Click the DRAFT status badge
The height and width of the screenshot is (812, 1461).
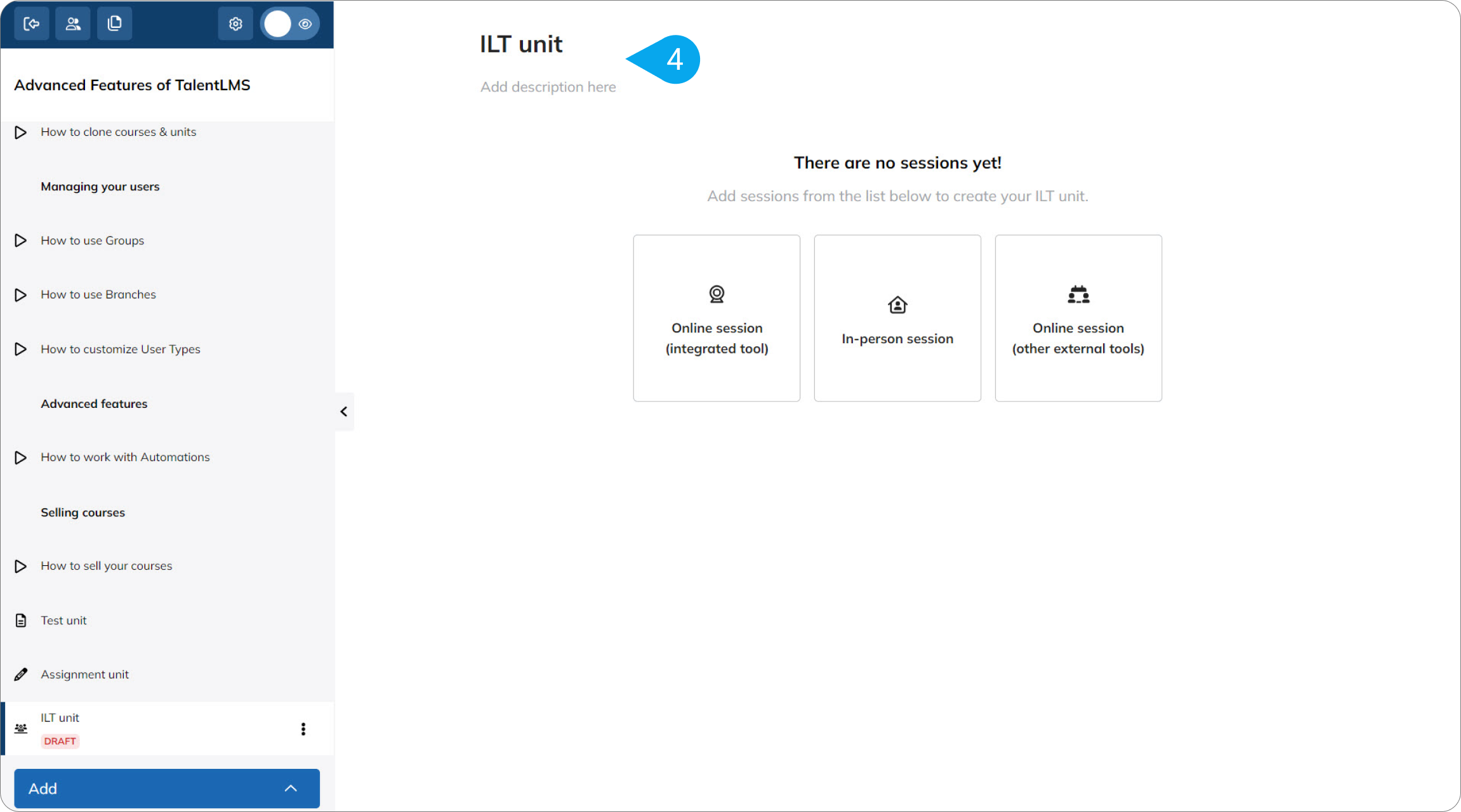tap(60, 740)
